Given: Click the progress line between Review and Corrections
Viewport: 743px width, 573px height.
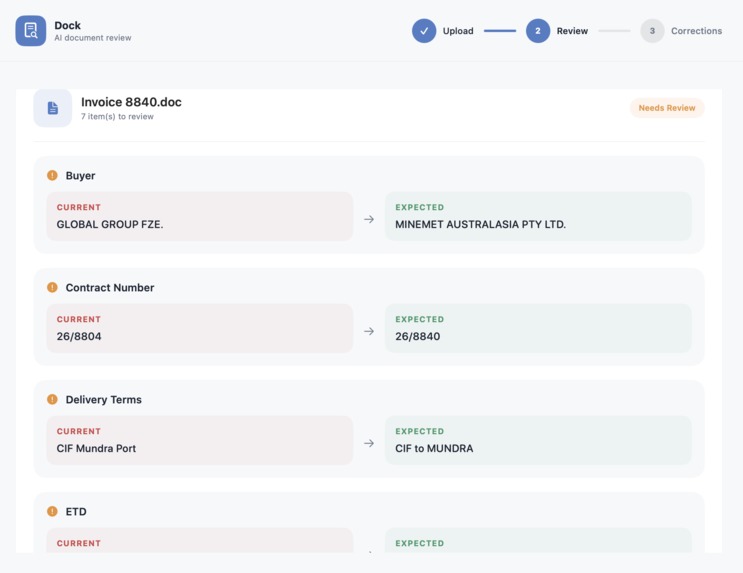Looking at the screenshot, I should 615,31.
